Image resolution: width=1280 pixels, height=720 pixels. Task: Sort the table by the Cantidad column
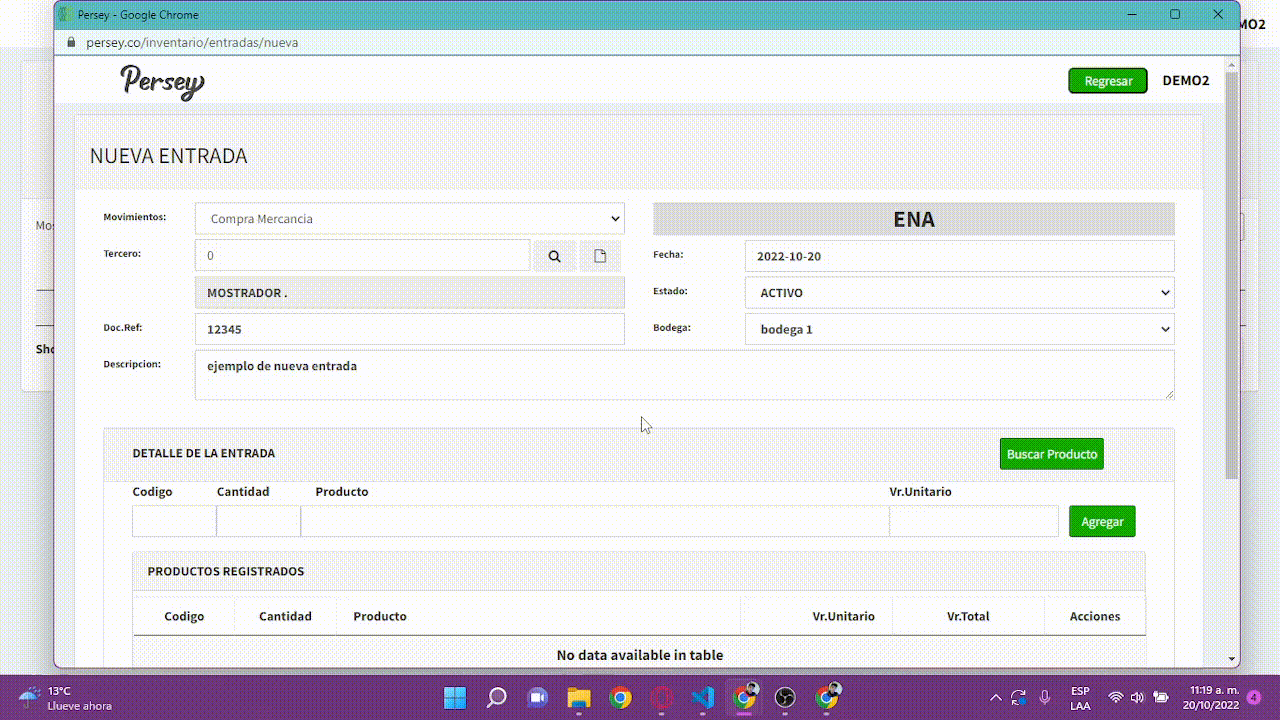tap(285, 616)
